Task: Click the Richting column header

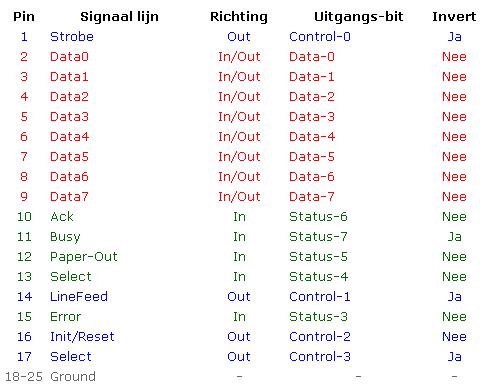Action: coord(239,17)
